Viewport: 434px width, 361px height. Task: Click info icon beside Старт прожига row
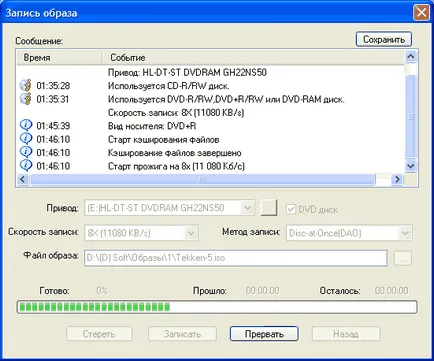coord(26,166)
